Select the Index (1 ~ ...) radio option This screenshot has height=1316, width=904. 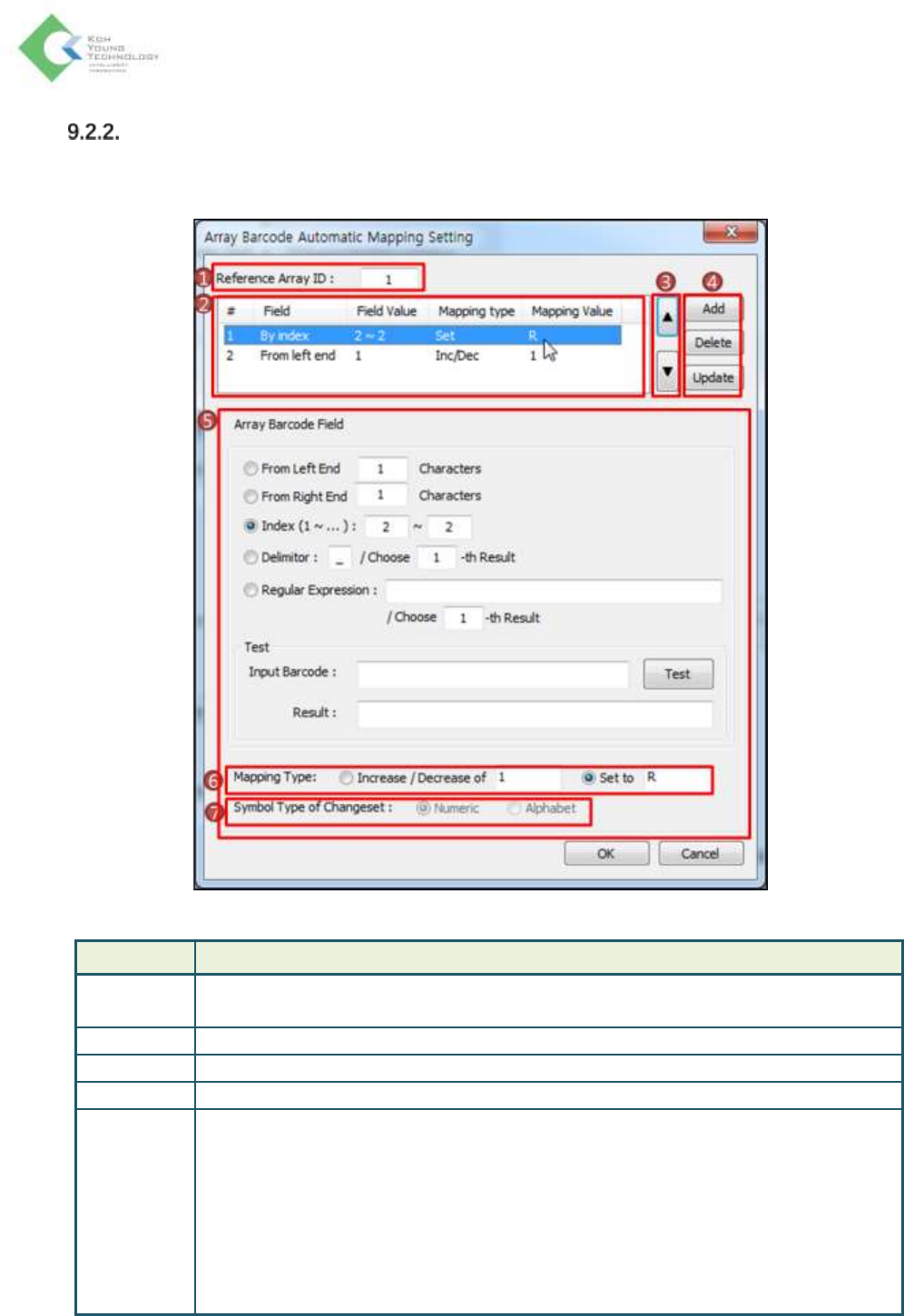(251, 526)
